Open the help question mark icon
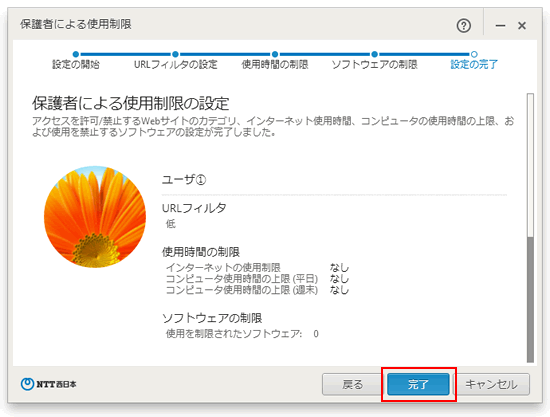This screenshot has width=550, height=417. point(464,26)
